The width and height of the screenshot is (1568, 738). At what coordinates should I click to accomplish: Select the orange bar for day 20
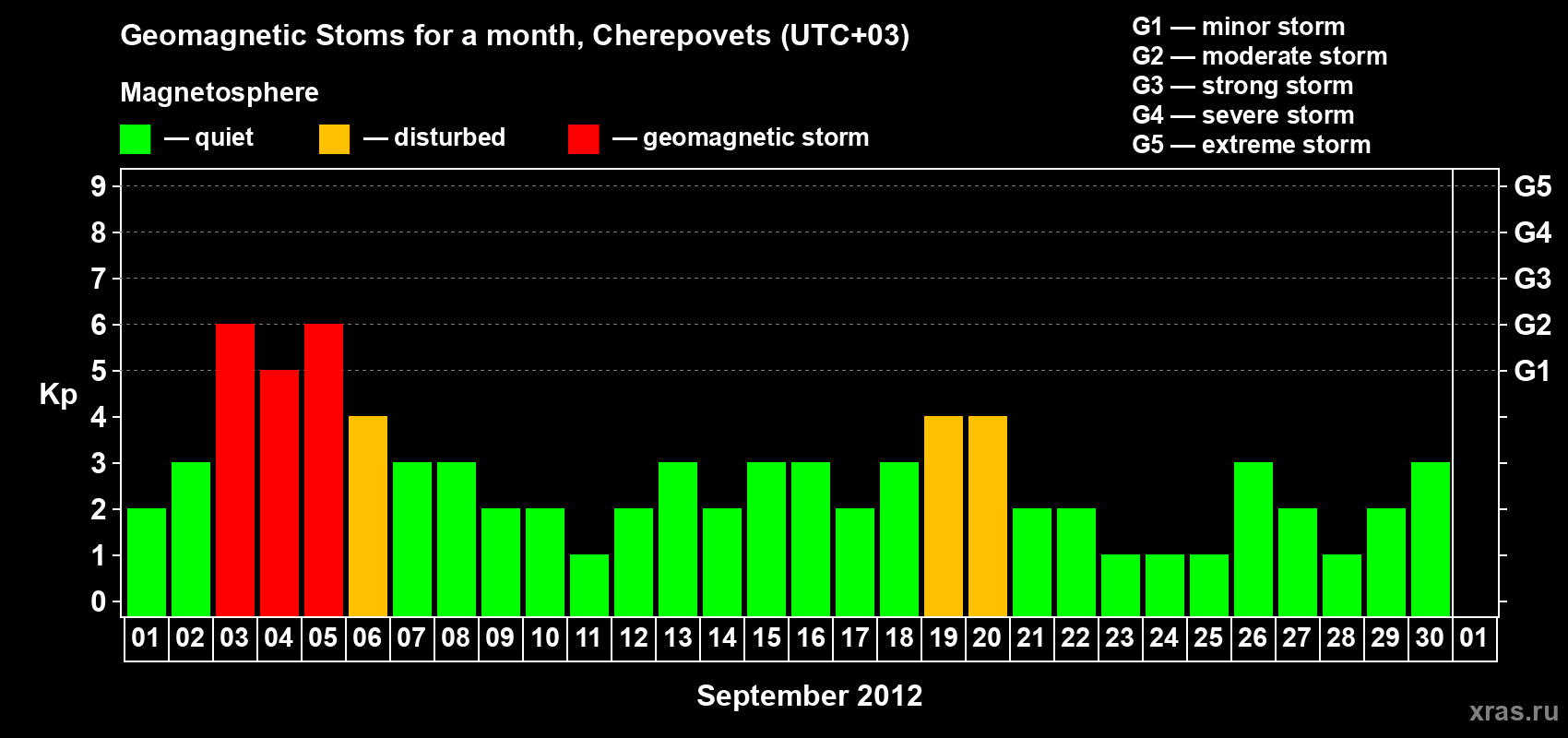point(988,516)
